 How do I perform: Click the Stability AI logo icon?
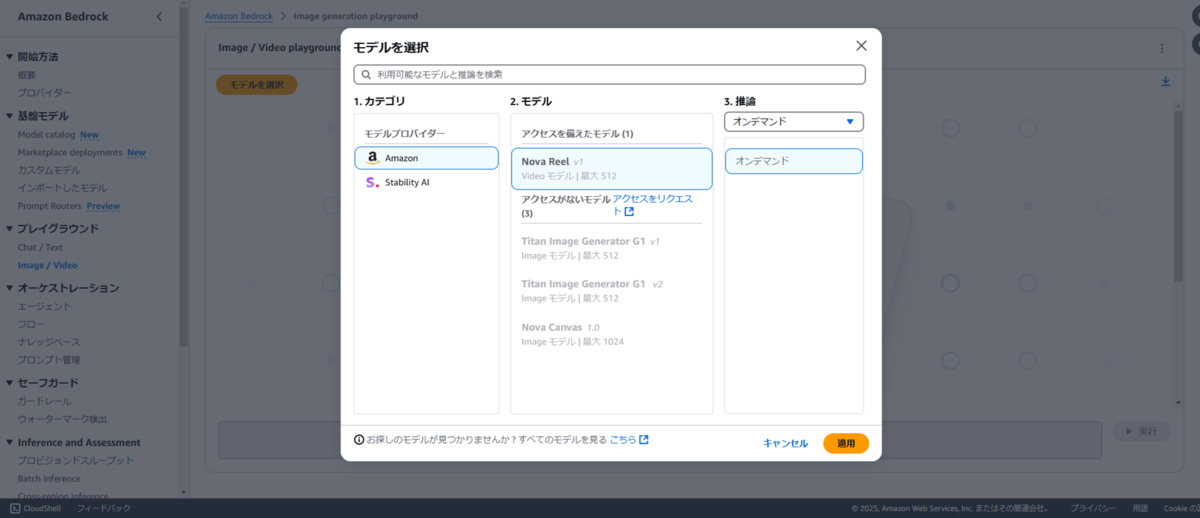[x=372, y=182]
